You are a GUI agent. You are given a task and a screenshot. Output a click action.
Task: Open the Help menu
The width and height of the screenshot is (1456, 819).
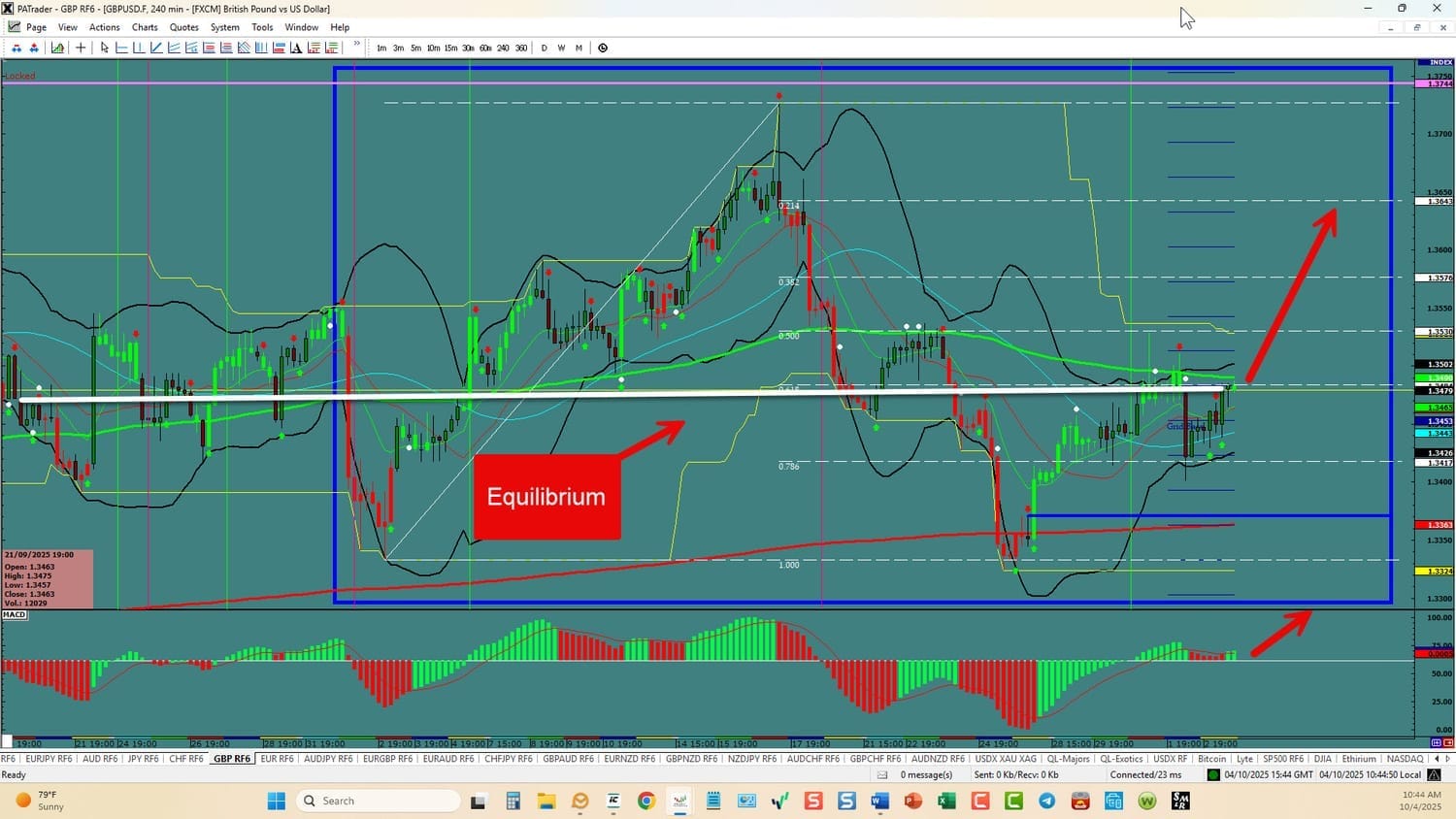(x=340, y=27)
